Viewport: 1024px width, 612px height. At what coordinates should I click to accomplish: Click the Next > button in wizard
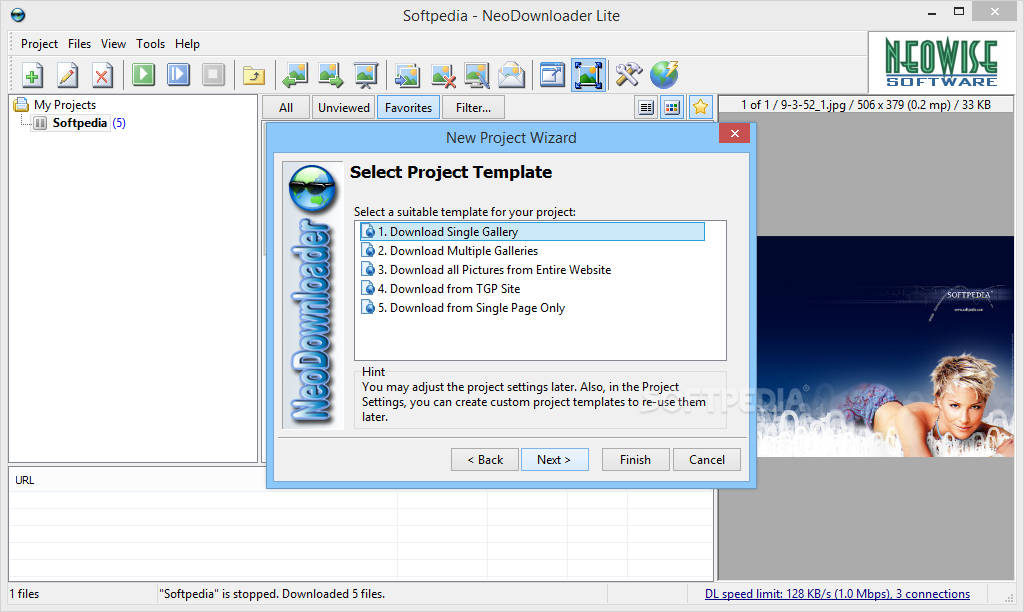coord(554,460)
